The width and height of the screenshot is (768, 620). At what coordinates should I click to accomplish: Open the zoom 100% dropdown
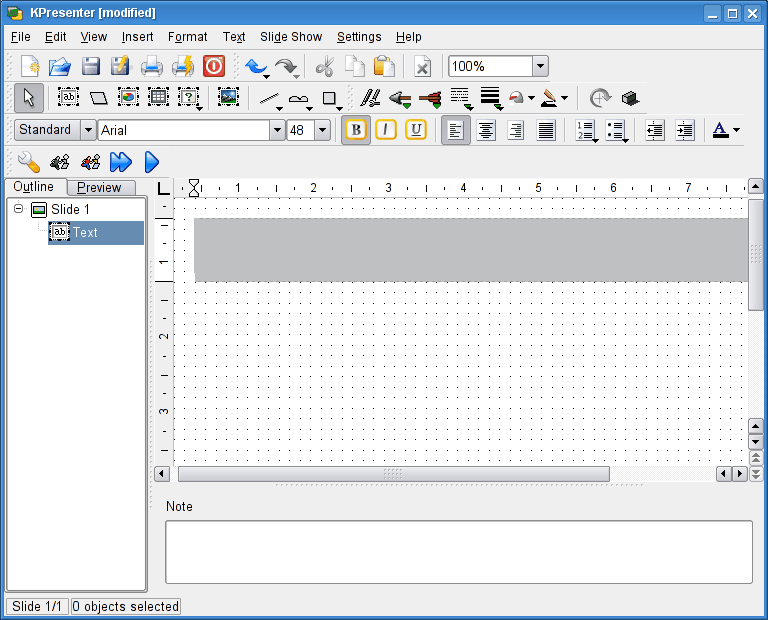(x=540, y=67)
